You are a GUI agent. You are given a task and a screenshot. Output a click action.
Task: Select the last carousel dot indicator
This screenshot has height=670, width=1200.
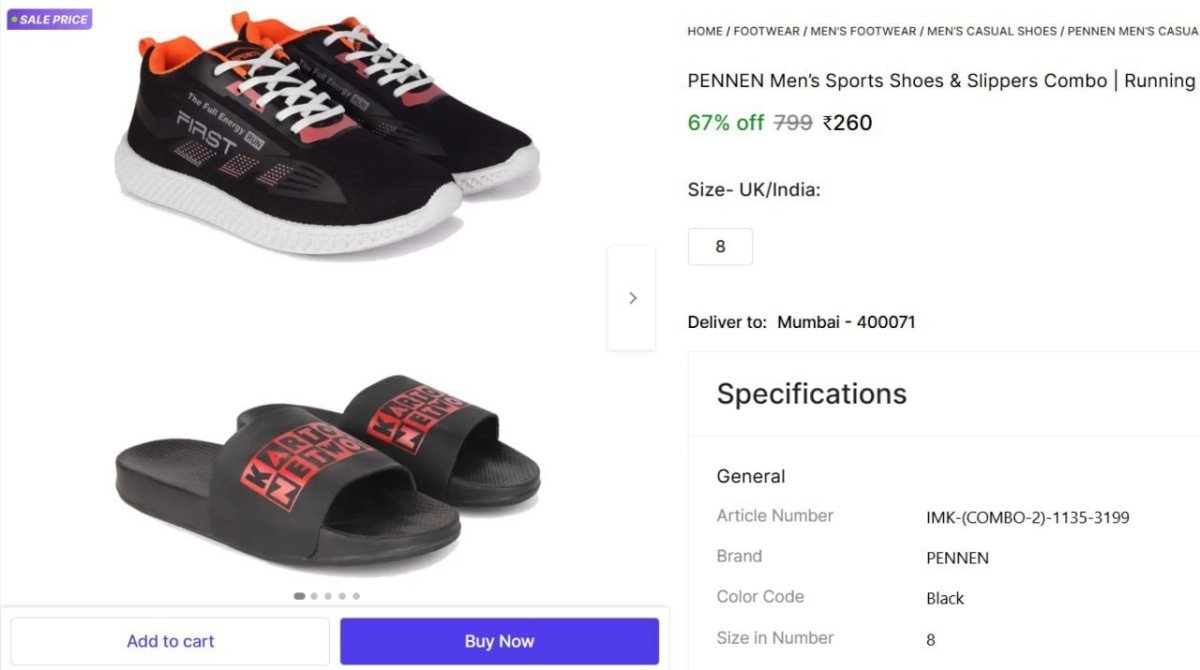point(356,595)
